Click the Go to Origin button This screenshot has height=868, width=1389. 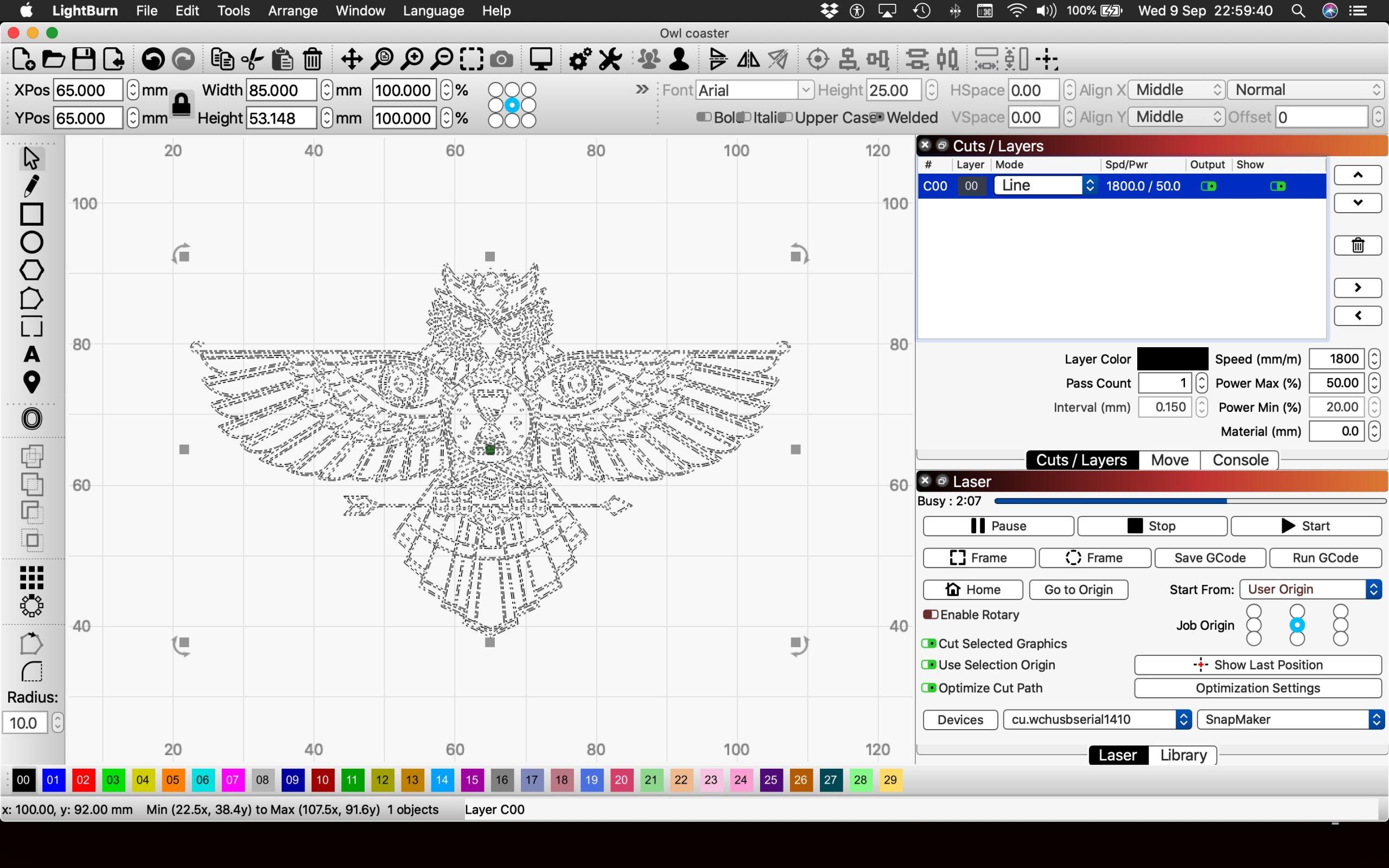(1079, 590)
